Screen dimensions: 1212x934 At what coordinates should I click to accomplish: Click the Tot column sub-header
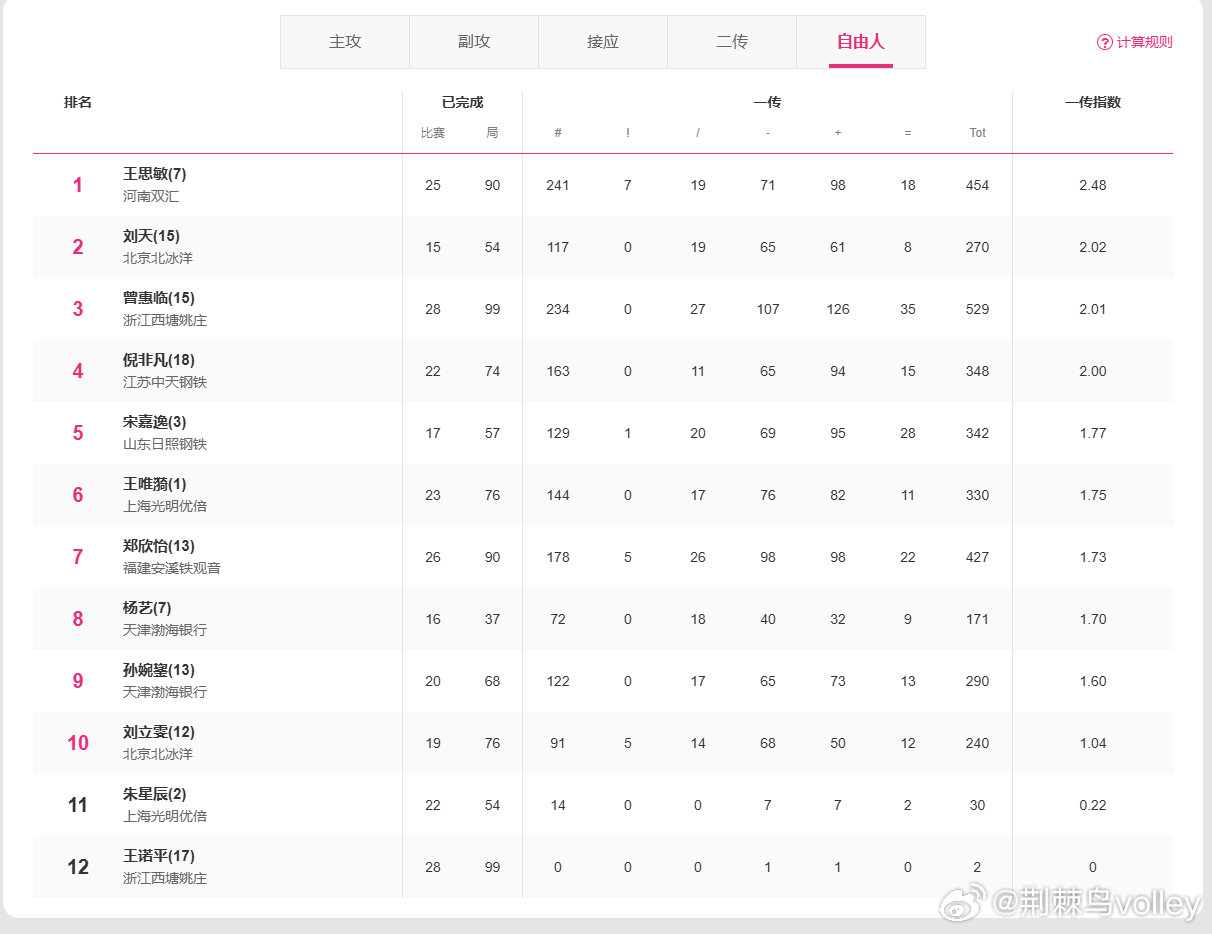(978, 133)
